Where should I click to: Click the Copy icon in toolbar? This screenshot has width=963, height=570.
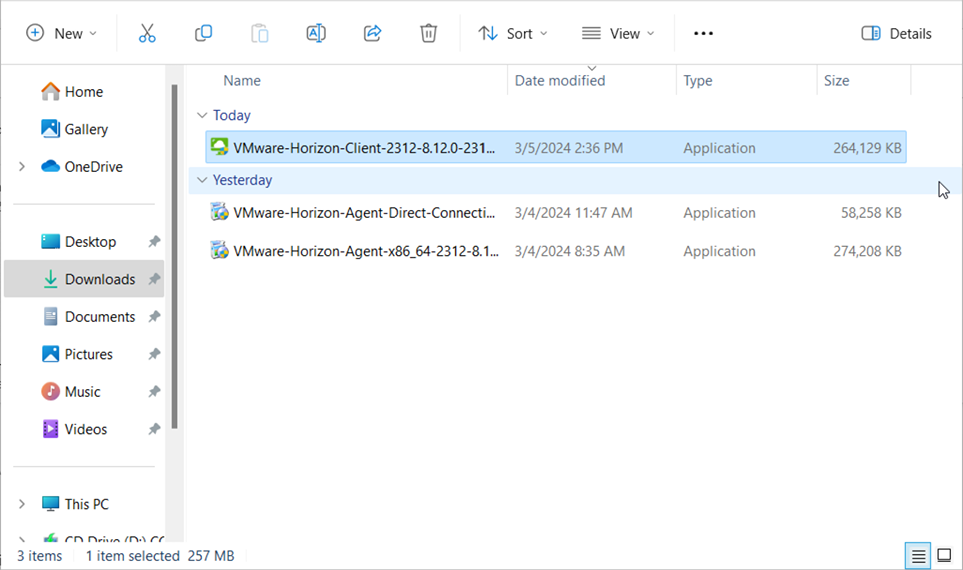tap(203, 33)
